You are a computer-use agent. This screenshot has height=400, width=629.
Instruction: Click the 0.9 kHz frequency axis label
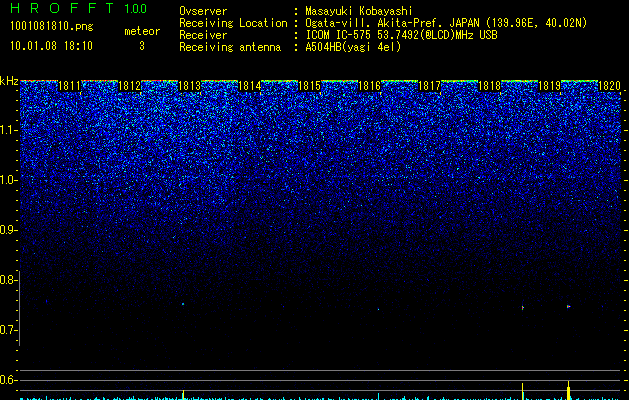9,230
